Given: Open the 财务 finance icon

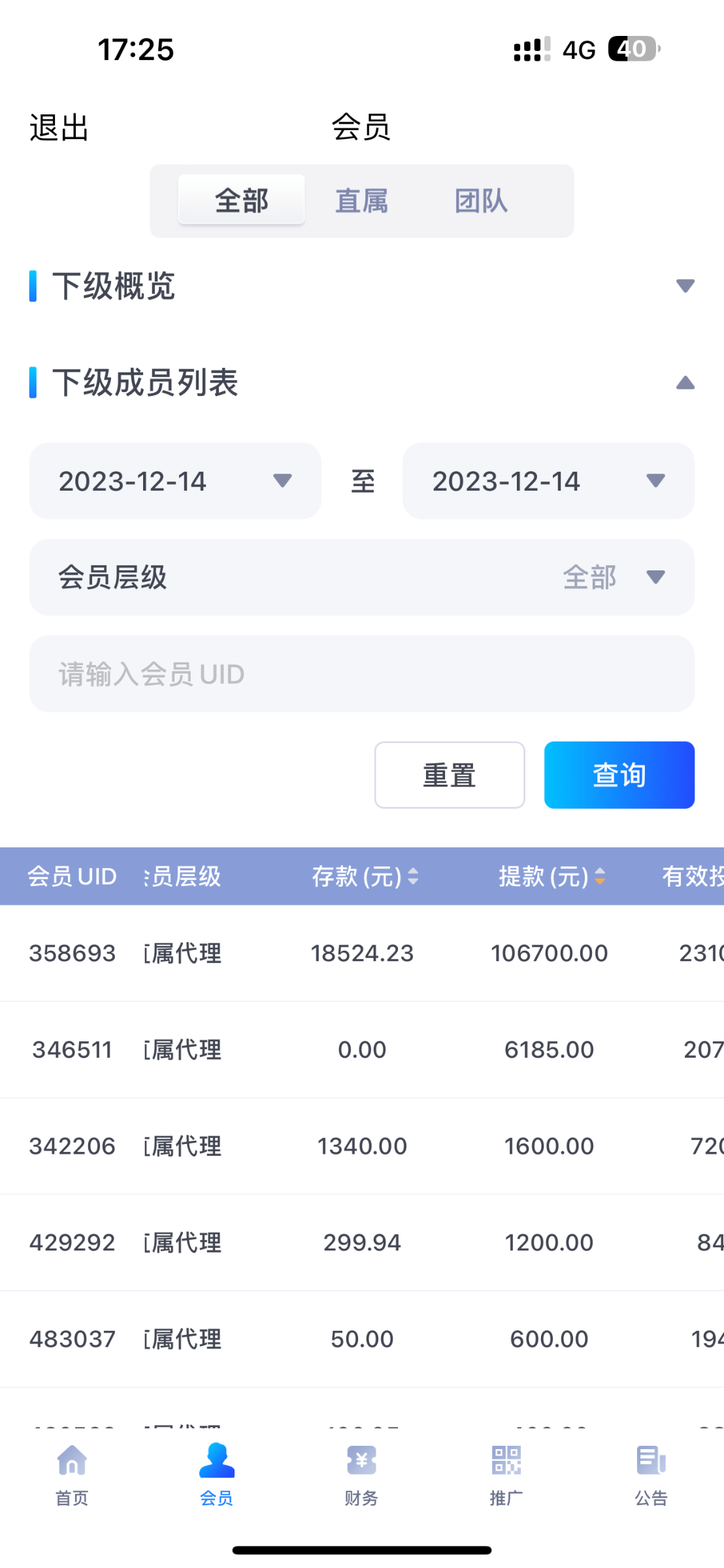Looking at the screenshot, I should 361,1461.
